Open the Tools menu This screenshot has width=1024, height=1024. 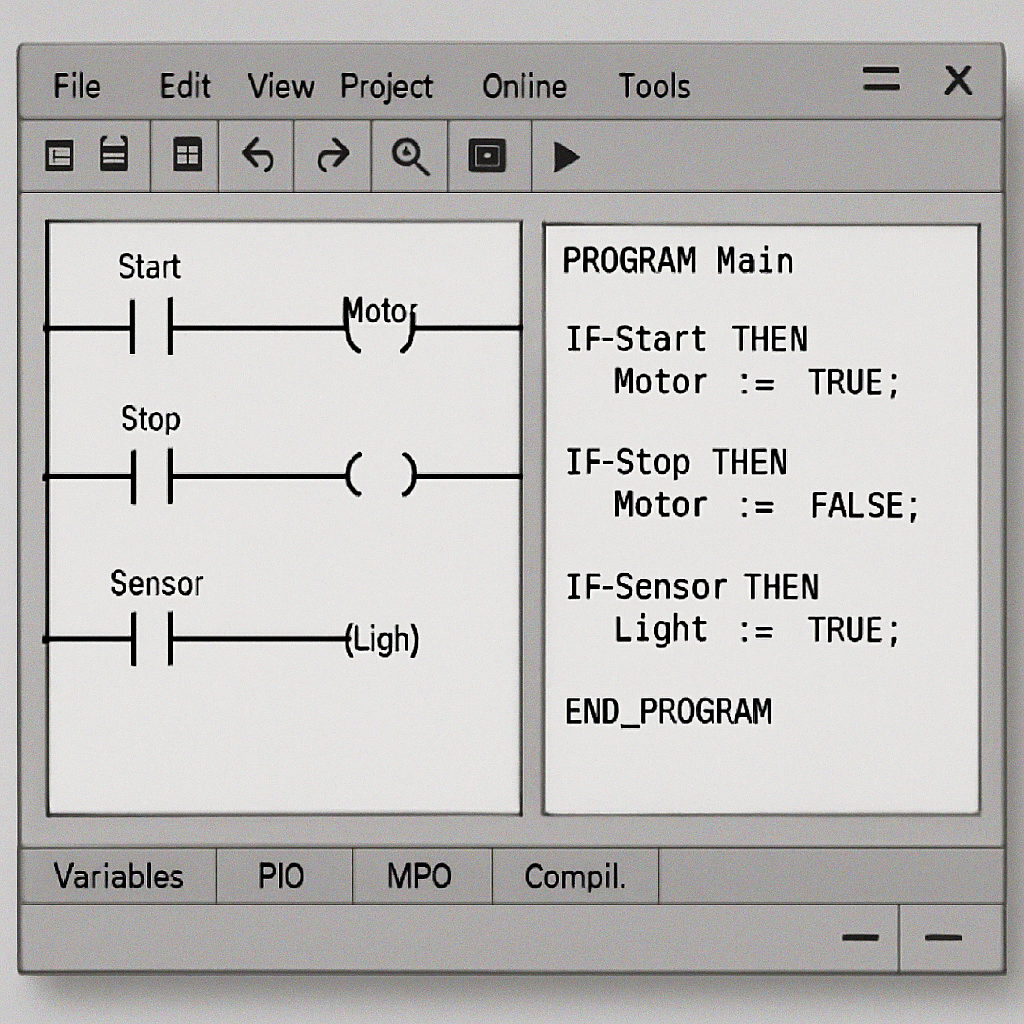[x=656, y=87]
